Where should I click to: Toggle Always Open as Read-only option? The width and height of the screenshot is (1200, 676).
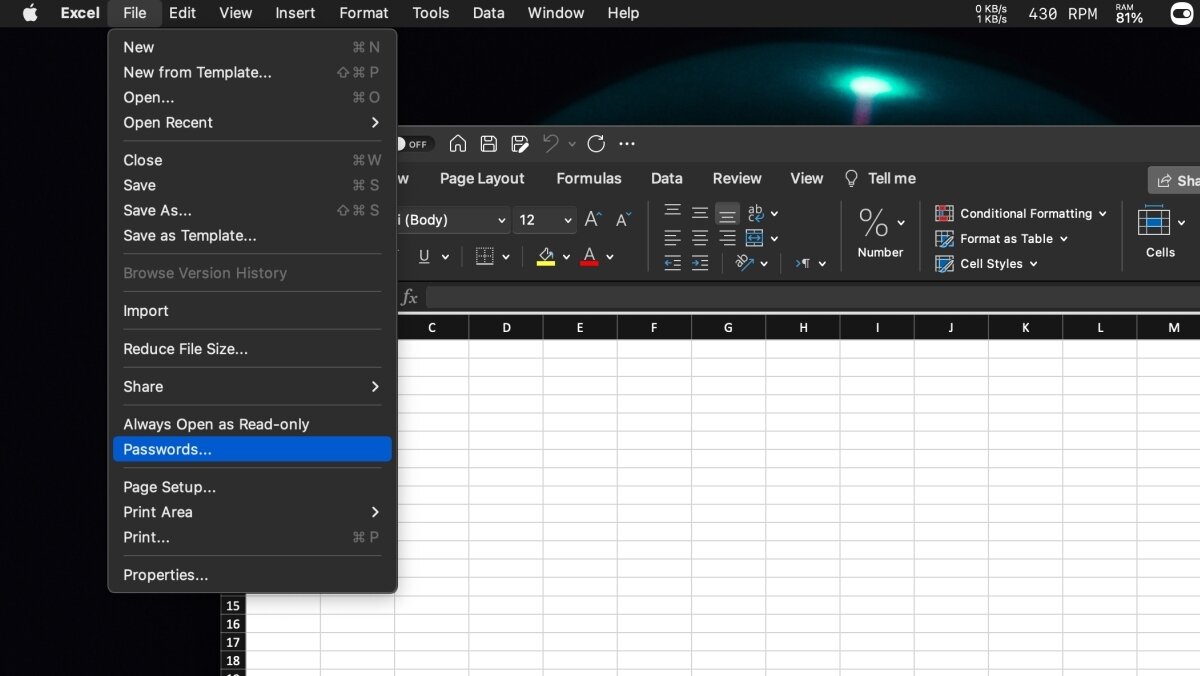tap(216, 424)
